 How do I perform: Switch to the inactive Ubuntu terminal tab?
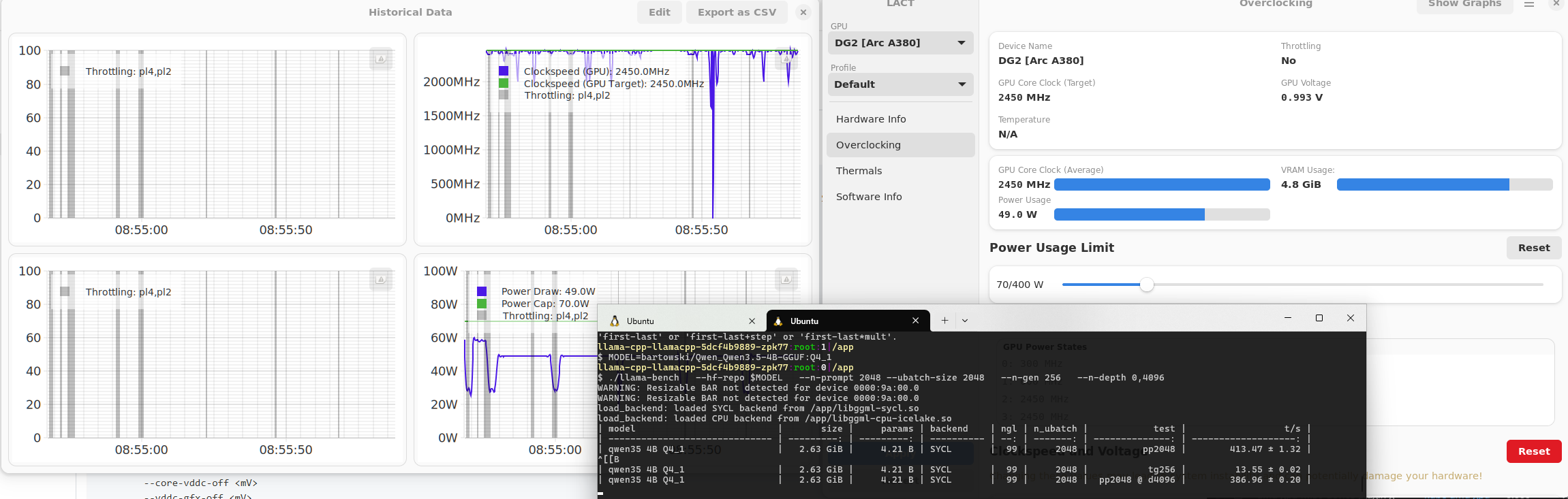(x=682, y=321)
